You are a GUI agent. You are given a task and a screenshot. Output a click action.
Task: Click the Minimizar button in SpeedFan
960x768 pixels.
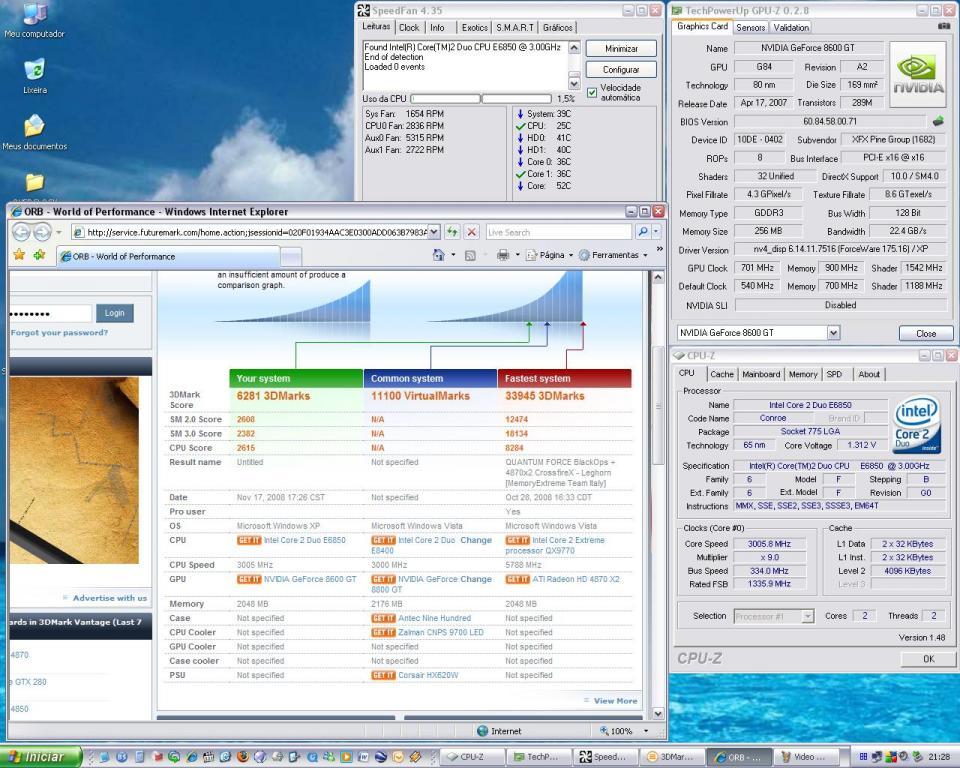621,48
